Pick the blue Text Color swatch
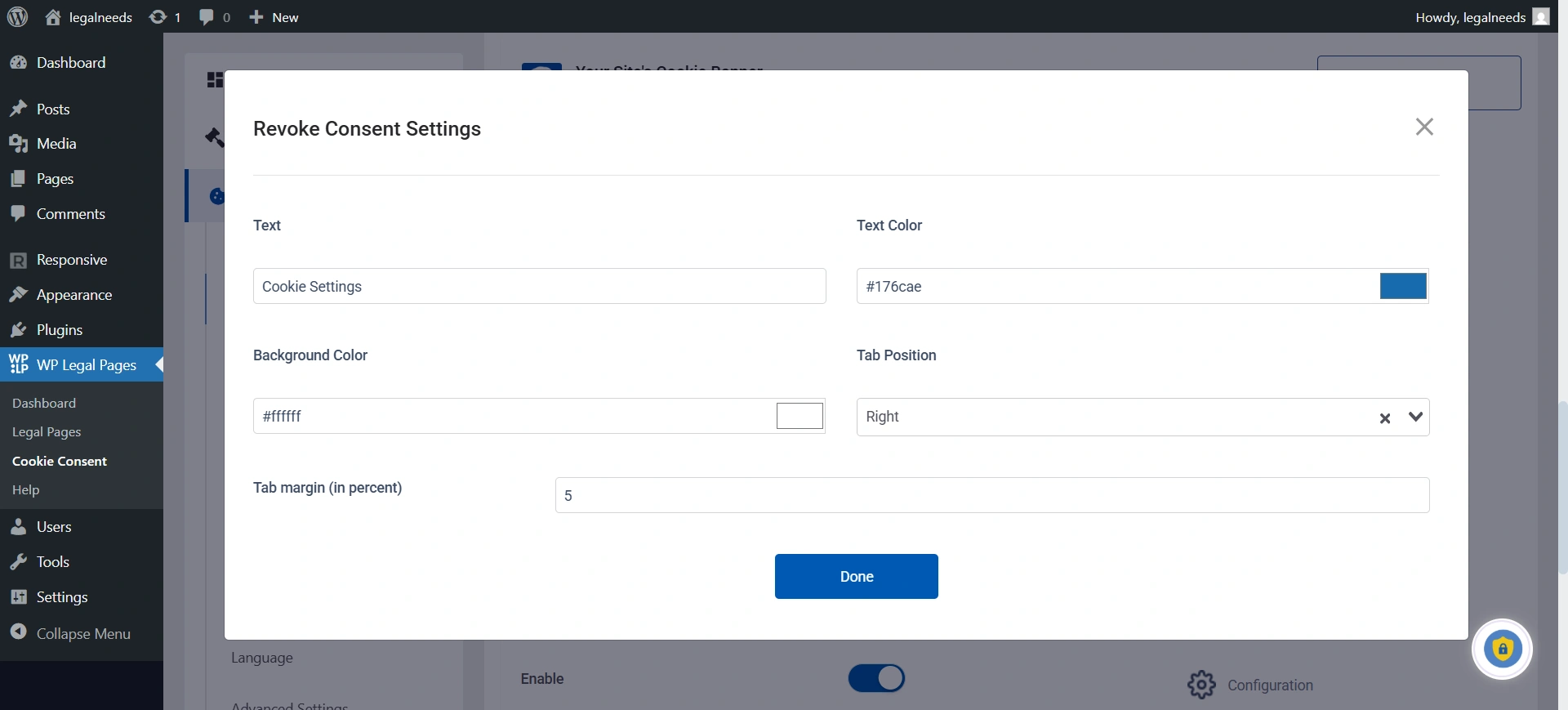The height and width of the screenshot is (710, 1568). coord(1403,286)
